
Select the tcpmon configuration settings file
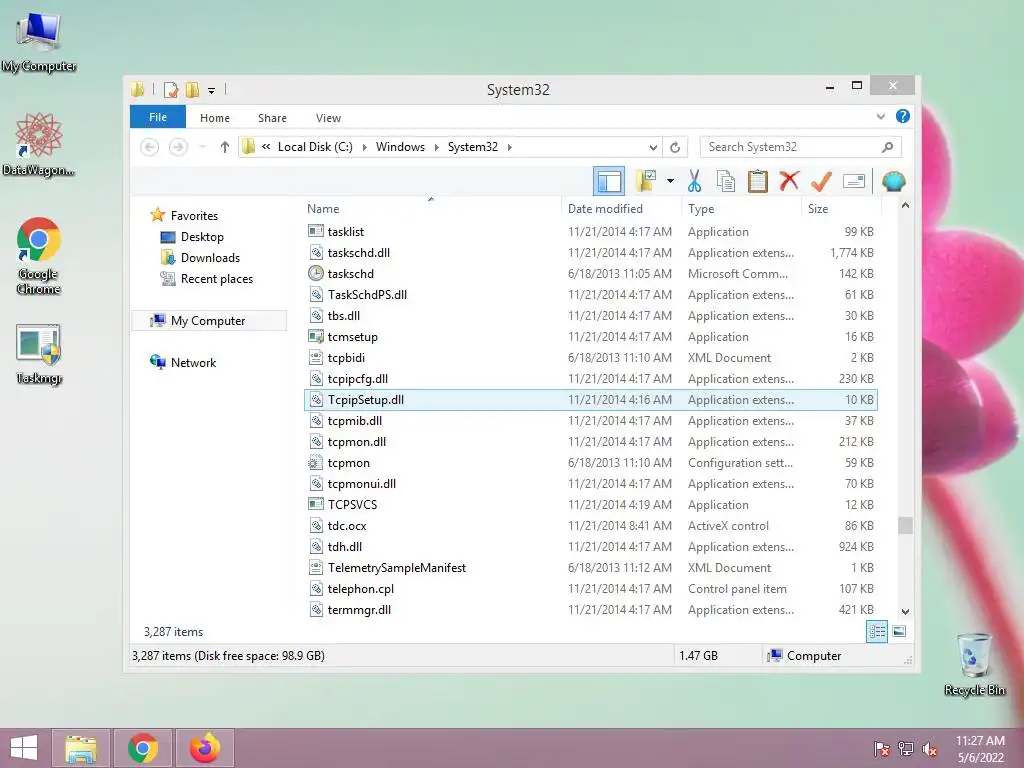(x=590, y=462)
